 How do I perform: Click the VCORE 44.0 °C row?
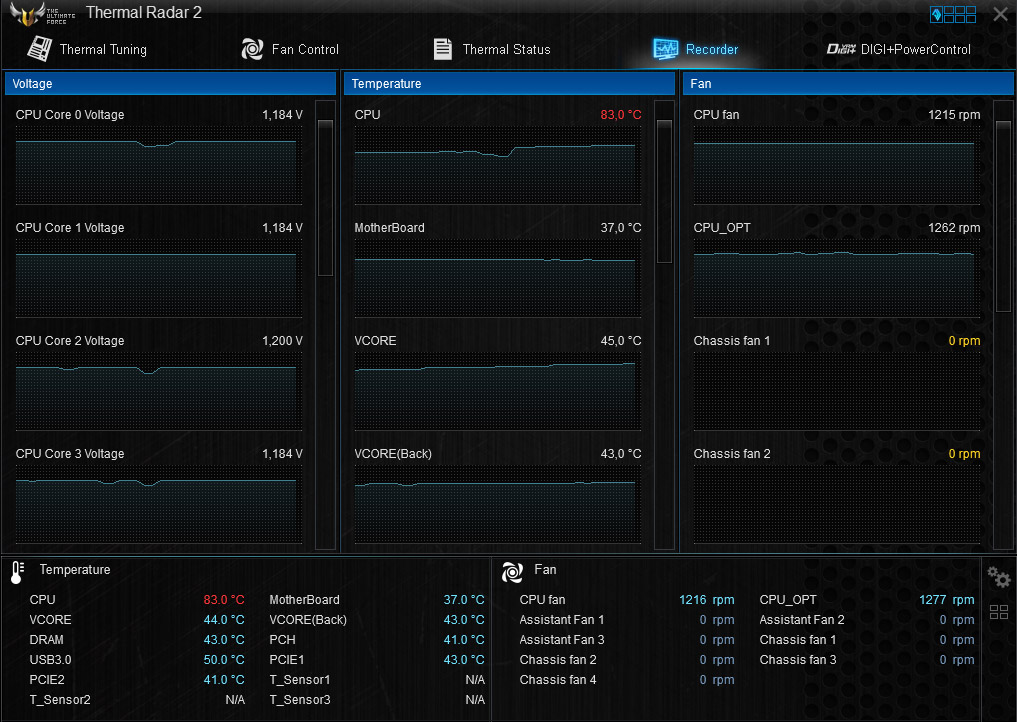[137, 620]
